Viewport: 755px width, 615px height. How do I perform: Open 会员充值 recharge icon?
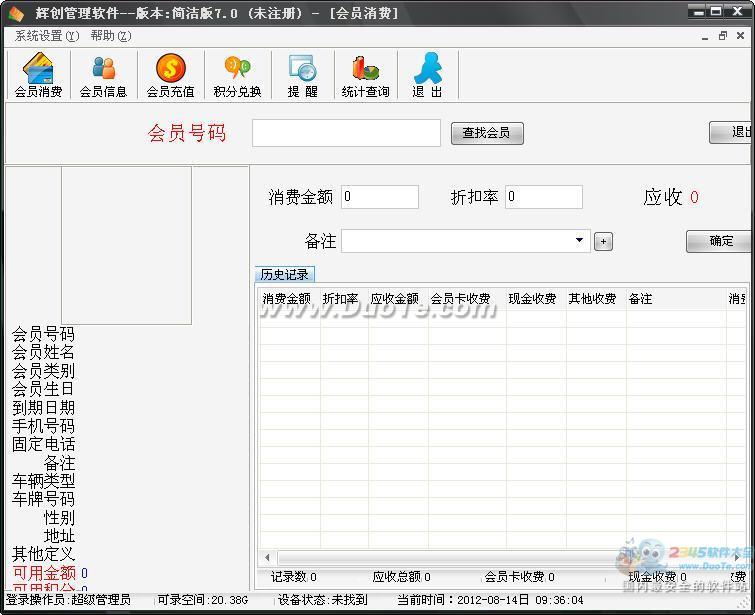pos(170,75)
